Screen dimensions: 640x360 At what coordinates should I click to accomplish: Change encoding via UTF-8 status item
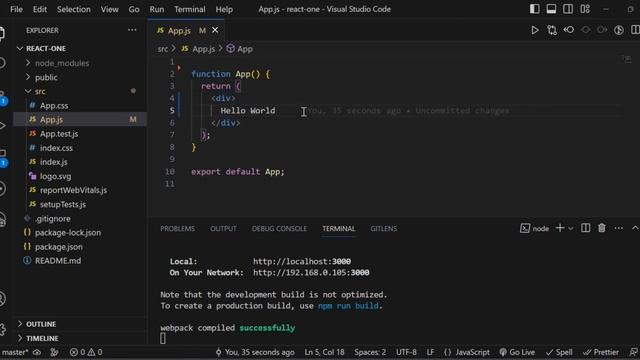(406, 352)
